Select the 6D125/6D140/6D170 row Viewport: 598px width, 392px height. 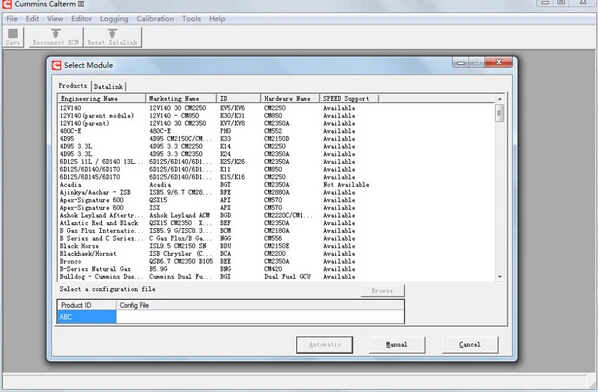coord(277,169)
